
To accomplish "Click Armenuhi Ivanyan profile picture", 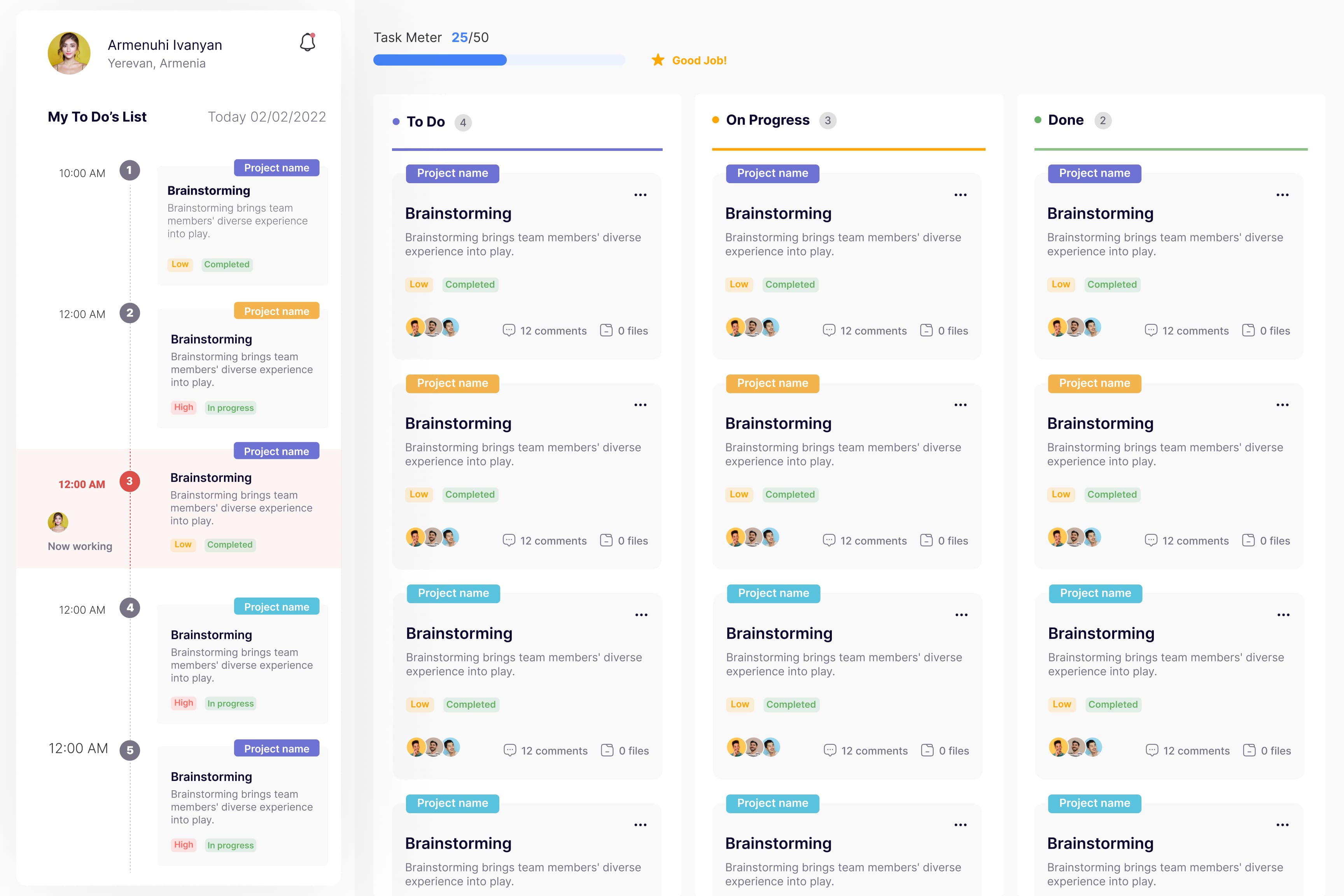I will tap(69, 53).
